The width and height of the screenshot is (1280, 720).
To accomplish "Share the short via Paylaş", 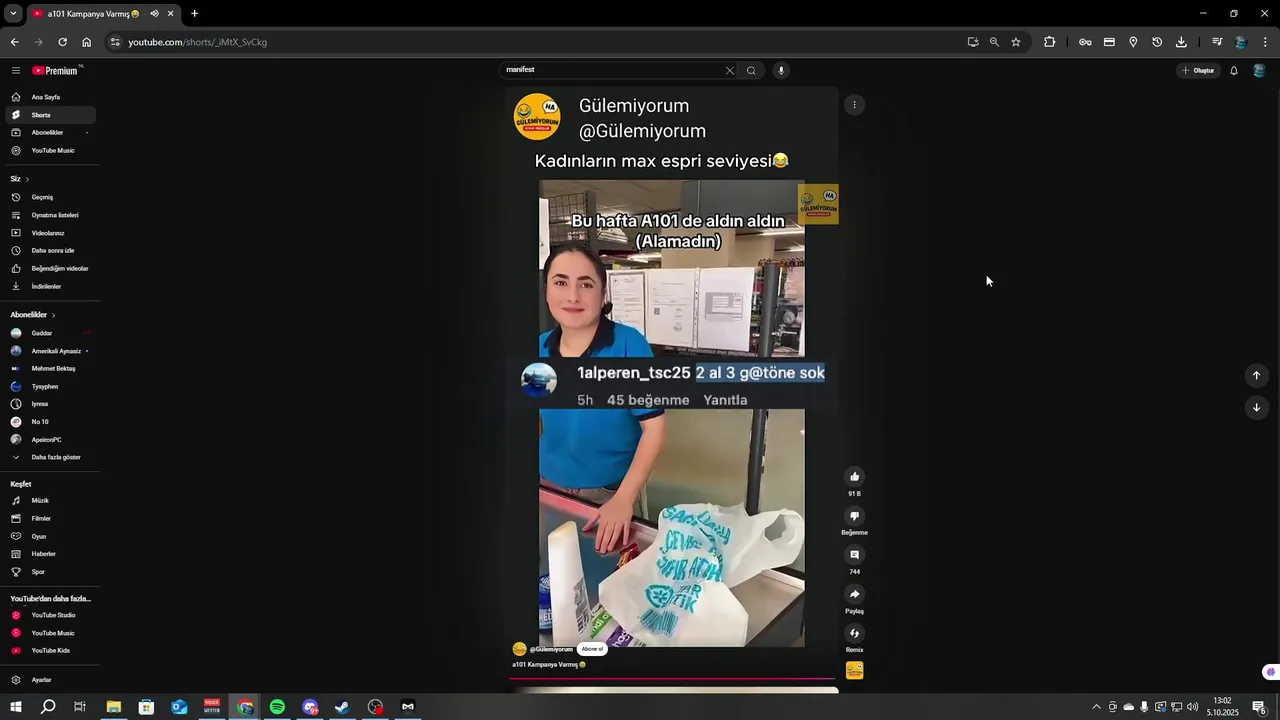I will point(854,594).
